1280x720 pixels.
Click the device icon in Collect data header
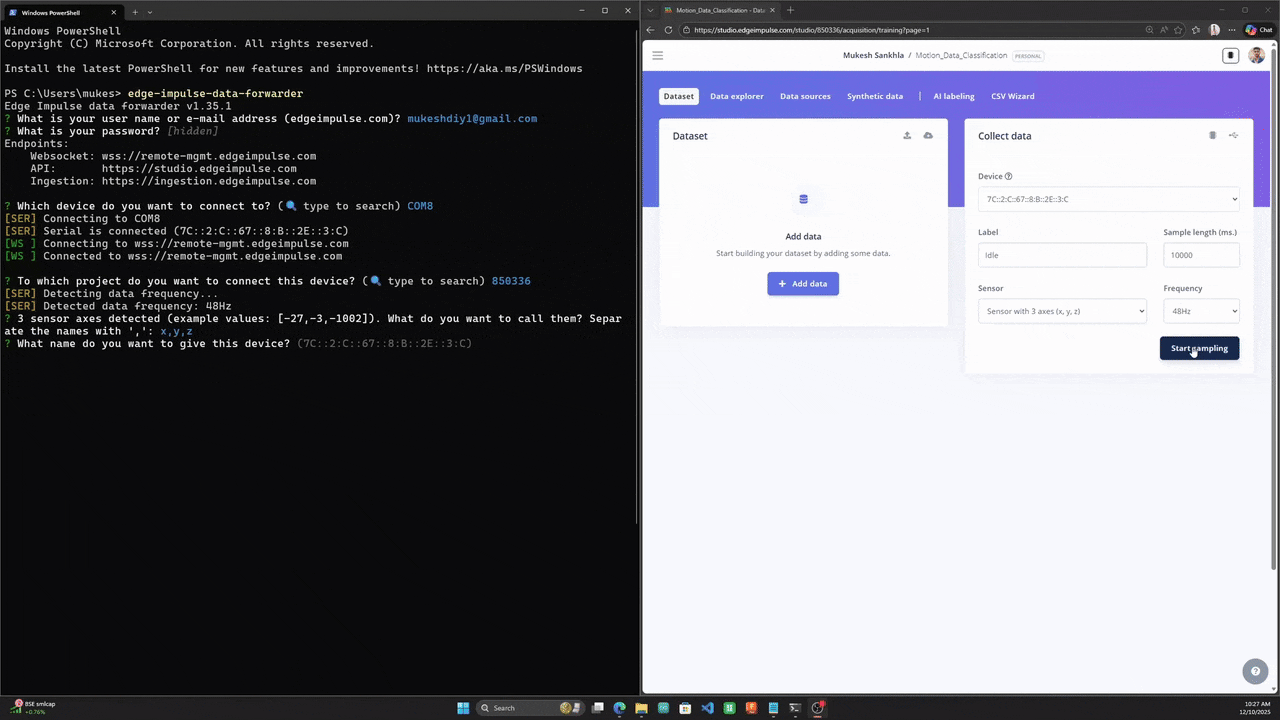coord(1212,136)
